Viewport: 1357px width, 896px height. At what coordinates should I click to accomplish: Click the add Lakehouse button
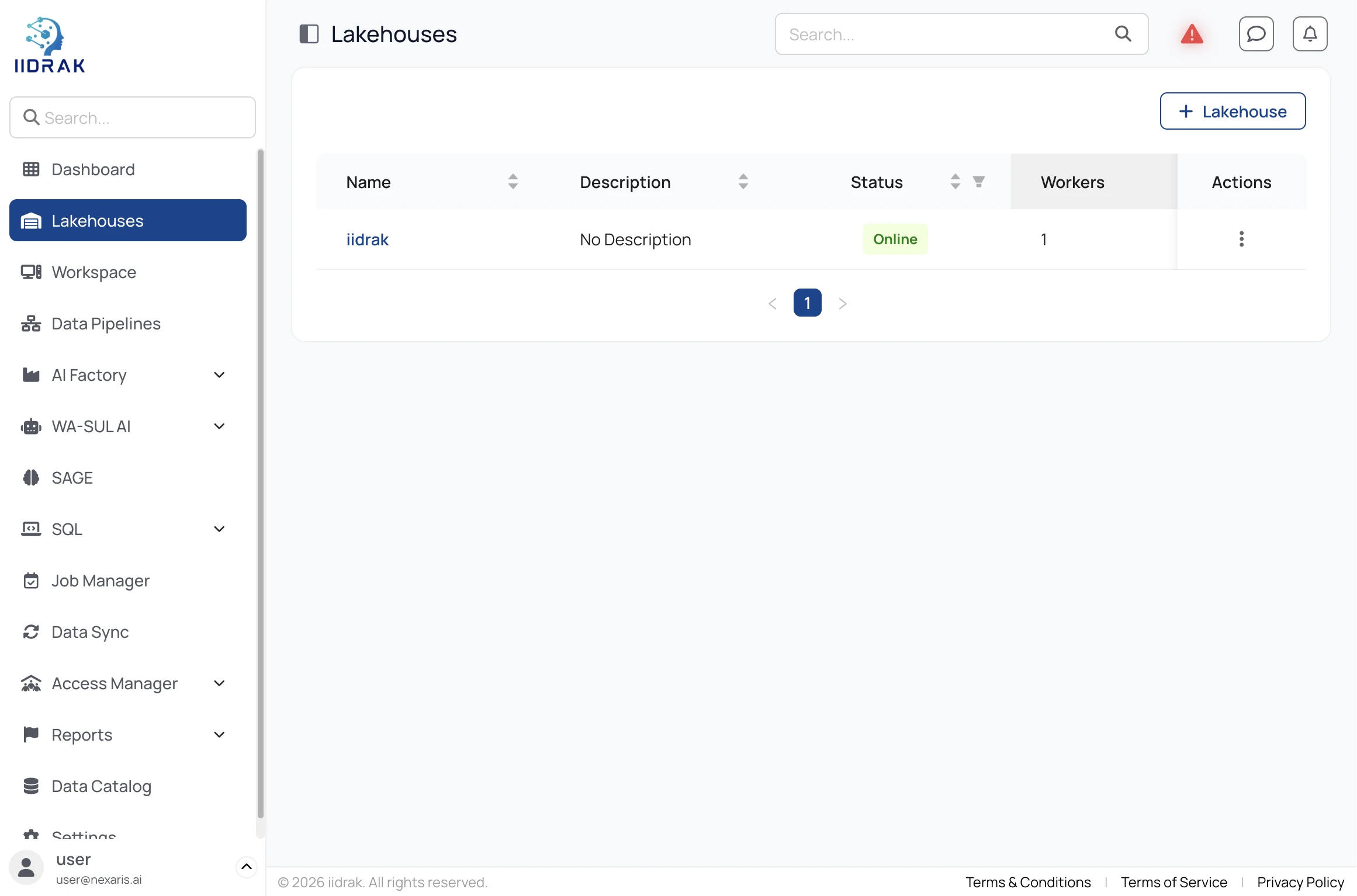[1233, 111]
